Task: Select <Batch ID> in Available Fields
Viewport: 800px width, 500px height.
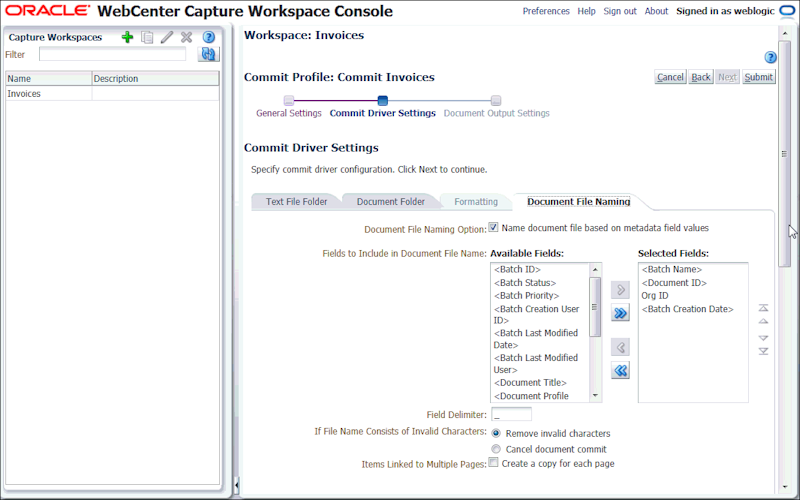Action: click(517, 269)
